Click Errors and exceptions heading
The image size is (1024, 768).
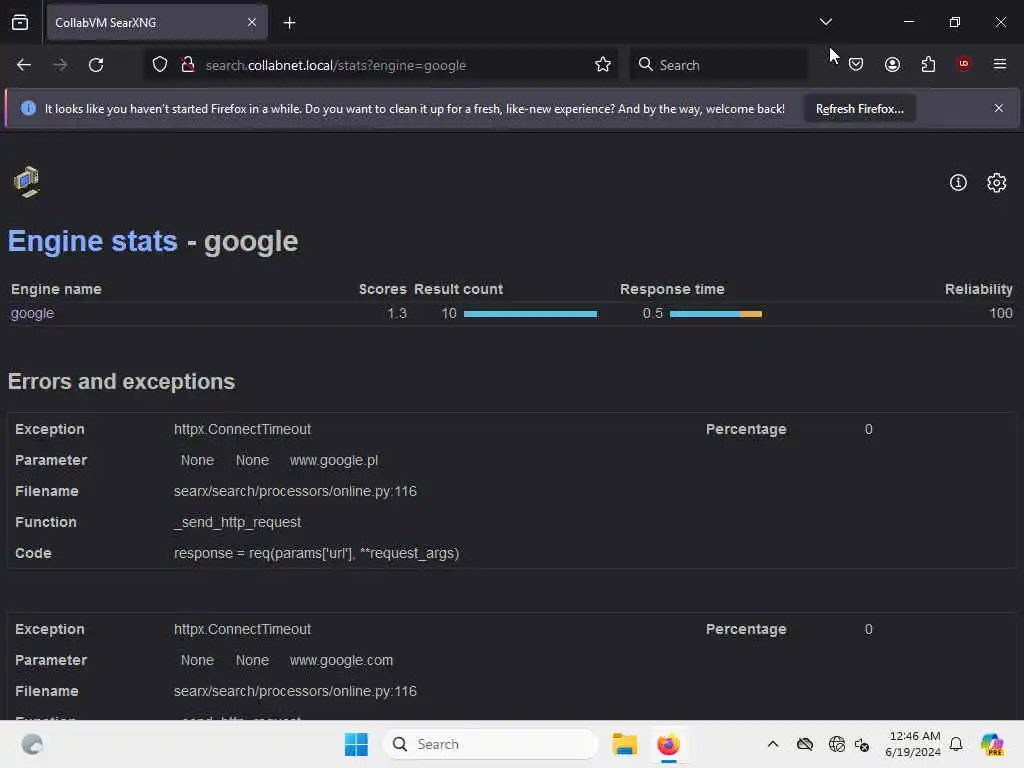point(121,381)
